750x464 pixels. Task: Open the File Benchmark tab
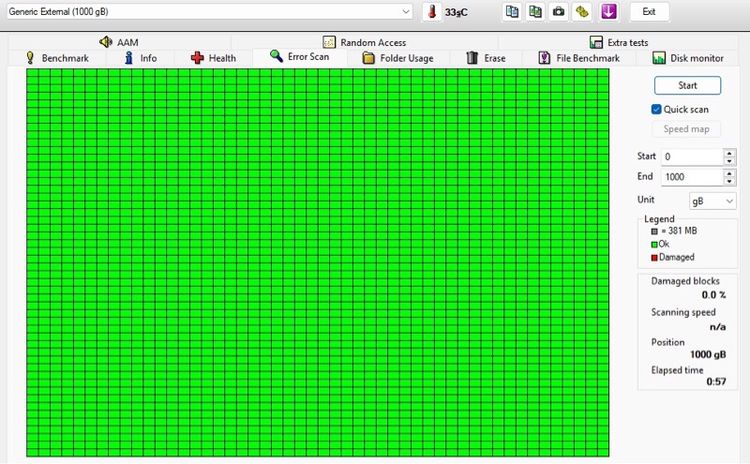[579, 58]
